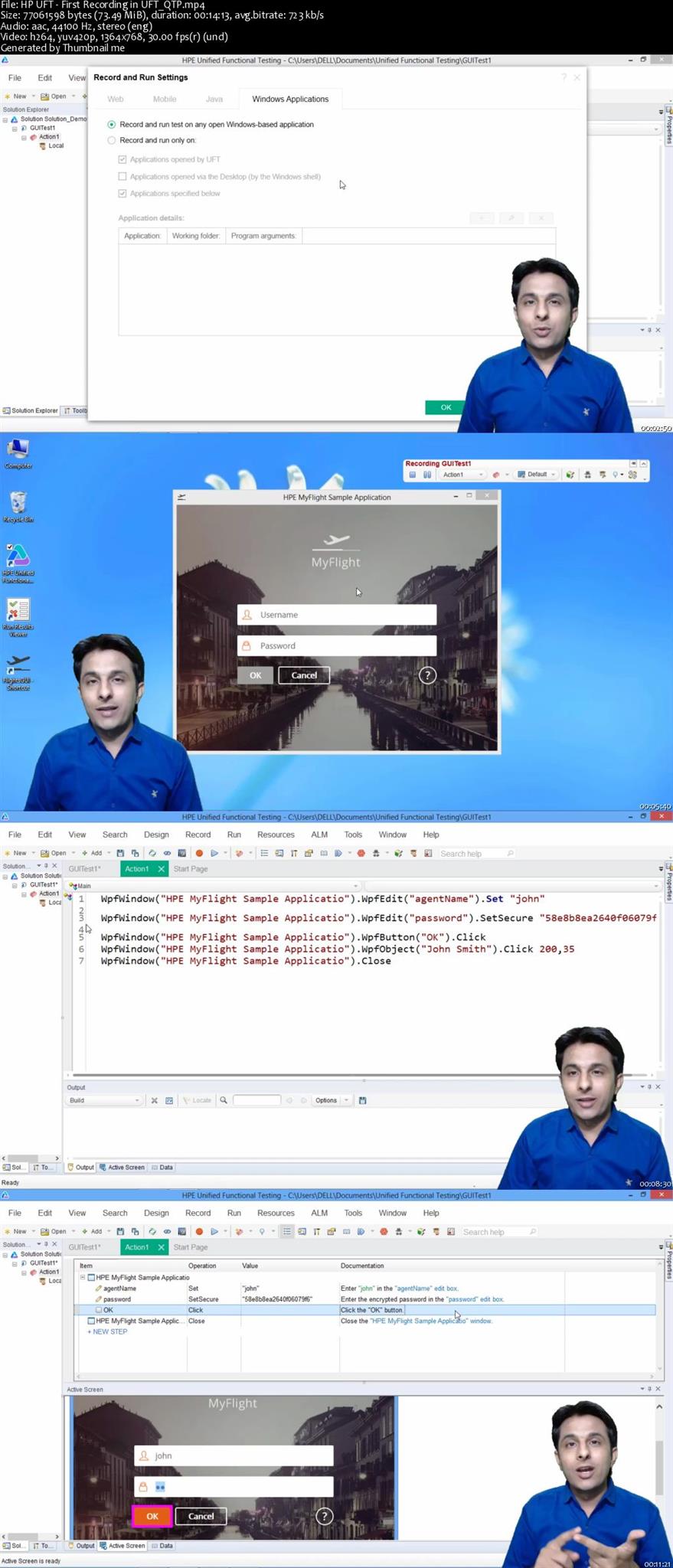Launch the HPE Unified Functional Testing desktop shortcut
This screenshot has height=1568, width=673.
coord(18,563)
